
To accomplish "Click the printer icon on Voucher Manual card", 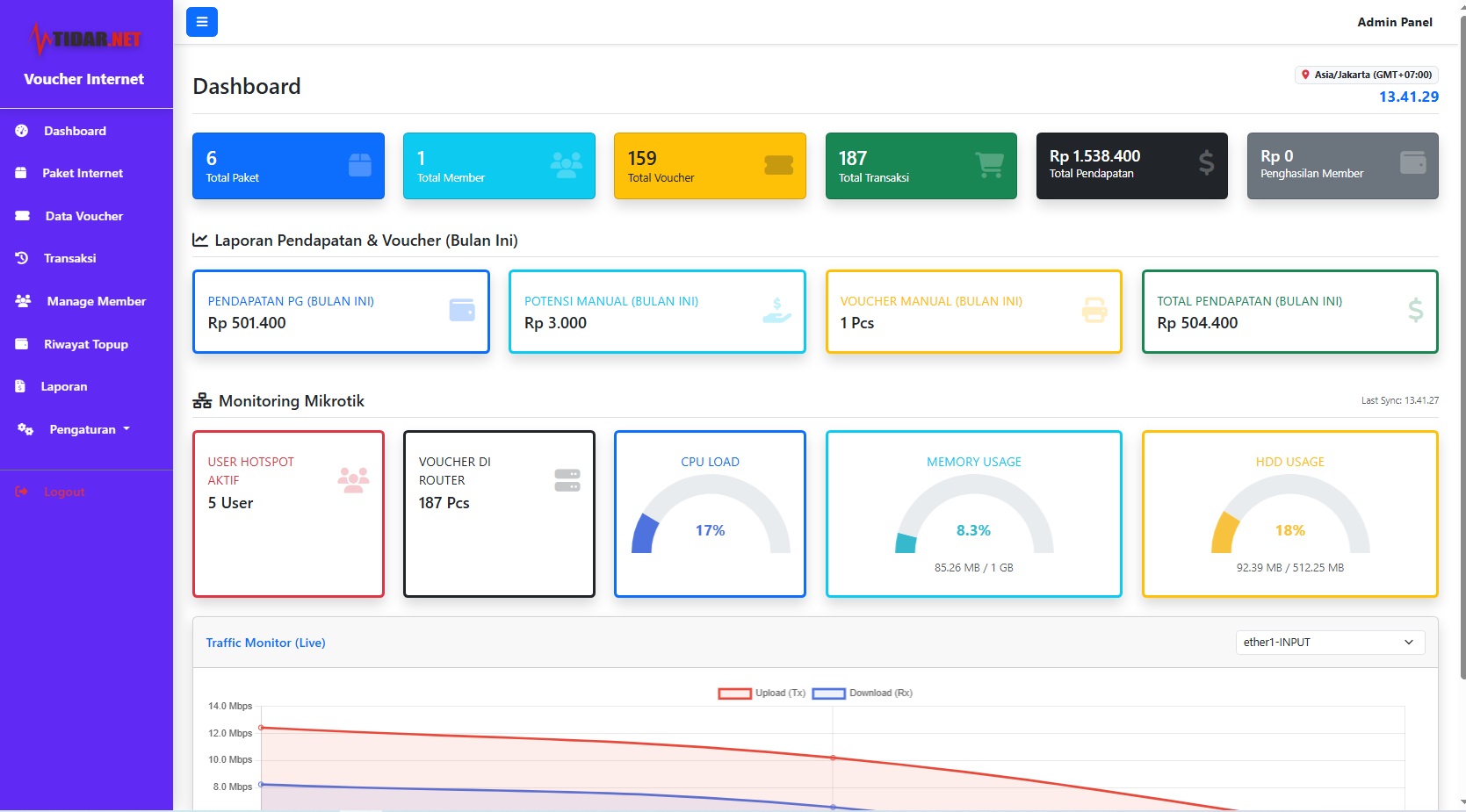I will [x=1094, y=310].
